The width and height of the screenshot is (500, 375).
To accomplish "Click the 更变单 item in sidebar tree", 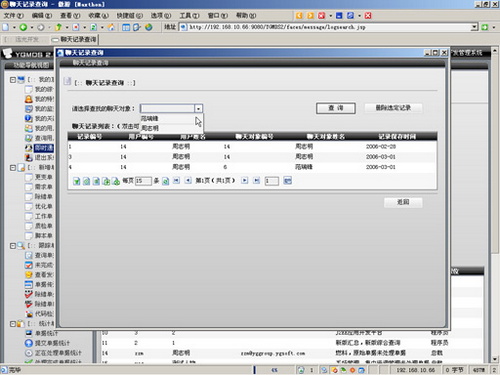I will pos(44,177).
